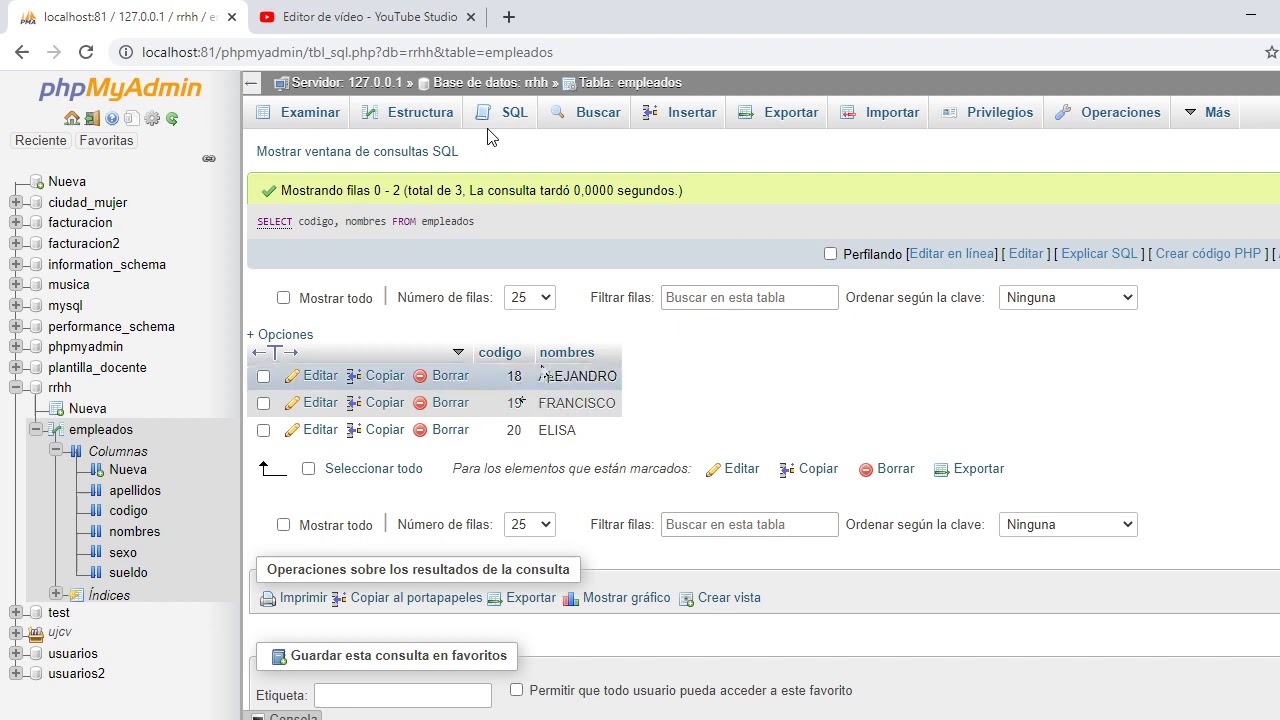Click the column icon beside sueldo

tap(96, 573)
